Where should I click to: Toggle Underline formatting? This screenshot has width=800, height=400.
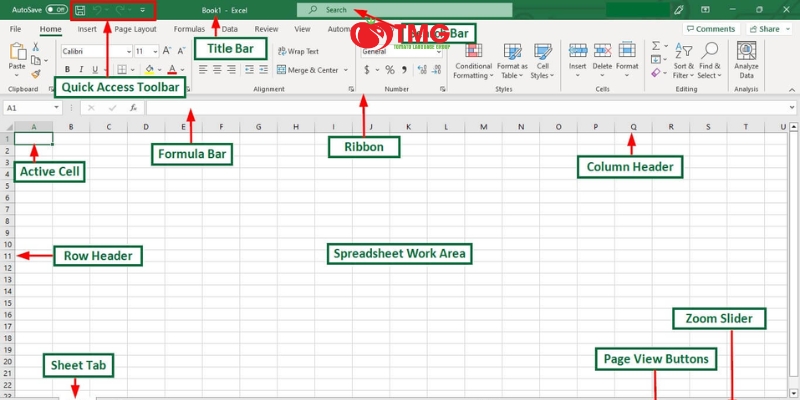pyautogui.click(x=94, y=69)
